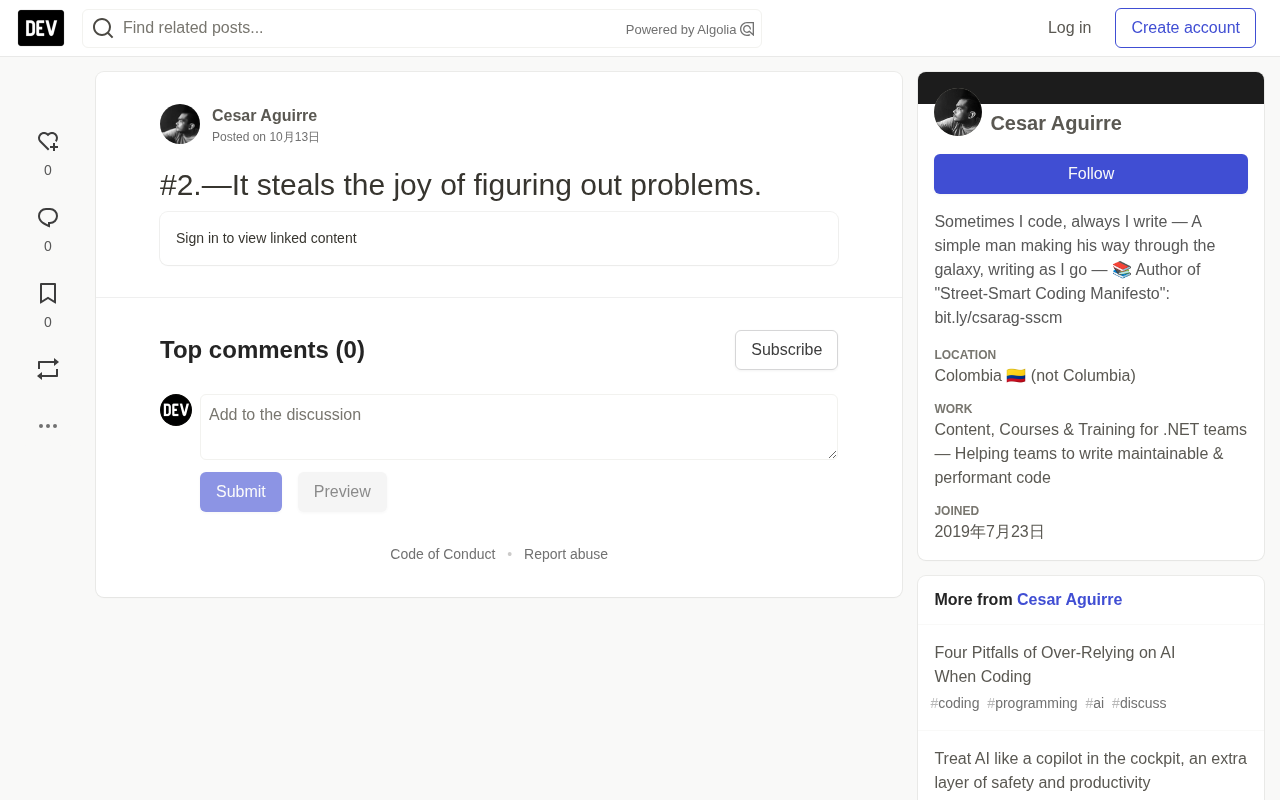Open Cesar Aguirre's avatar beside post title
Image resolution: width=1280 pixels, height=800 pixels.
click(x=180, y=124)
